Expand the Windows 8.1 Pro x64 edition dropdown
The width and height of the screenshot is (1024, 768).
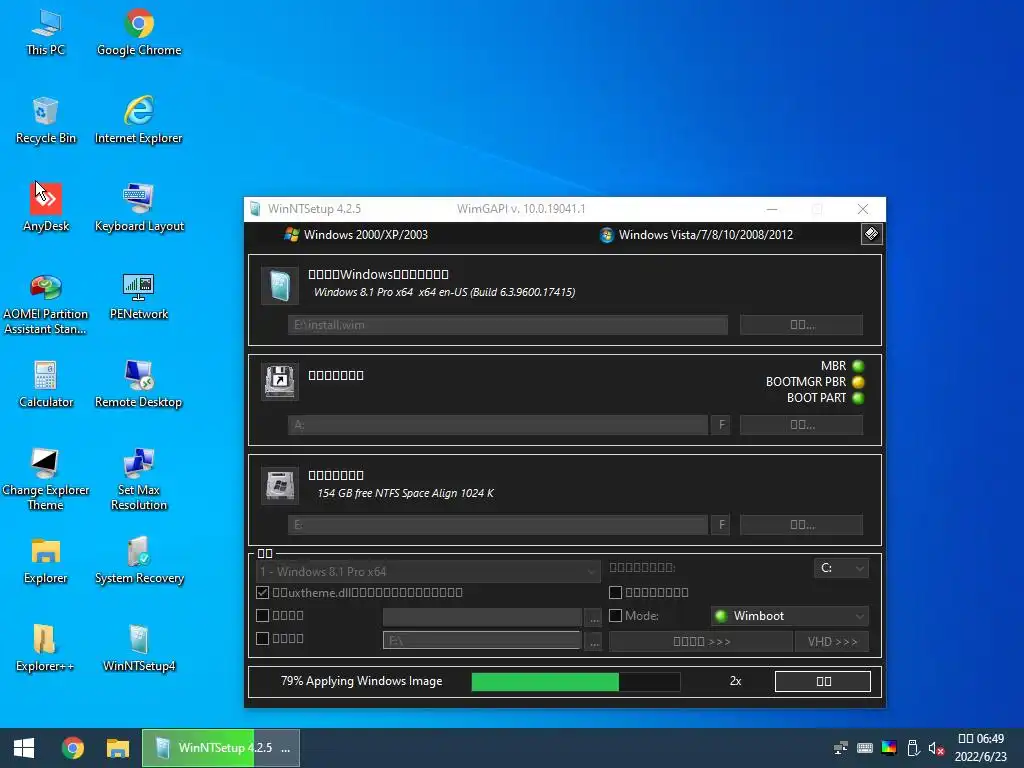pyautogui.click(x=428, y=571)
